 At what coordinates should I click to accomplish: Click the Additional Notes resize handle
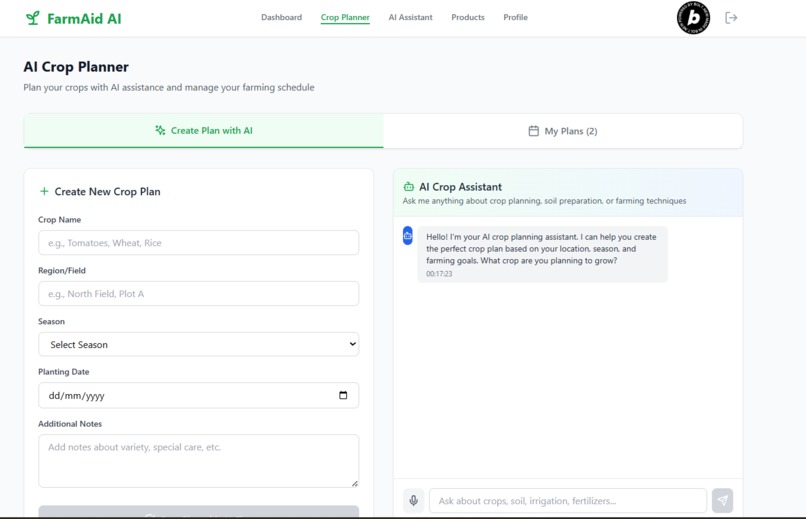tap(355, 483)
